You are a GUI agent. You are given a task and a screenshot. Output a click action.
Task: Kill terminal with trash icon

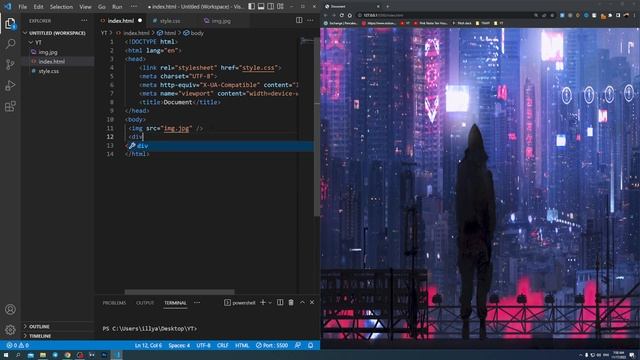291,302
